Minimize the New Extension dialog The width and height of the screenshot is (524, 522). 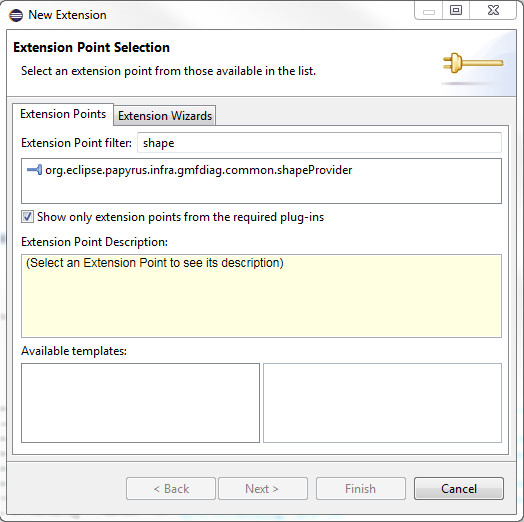tap(429, 11)
